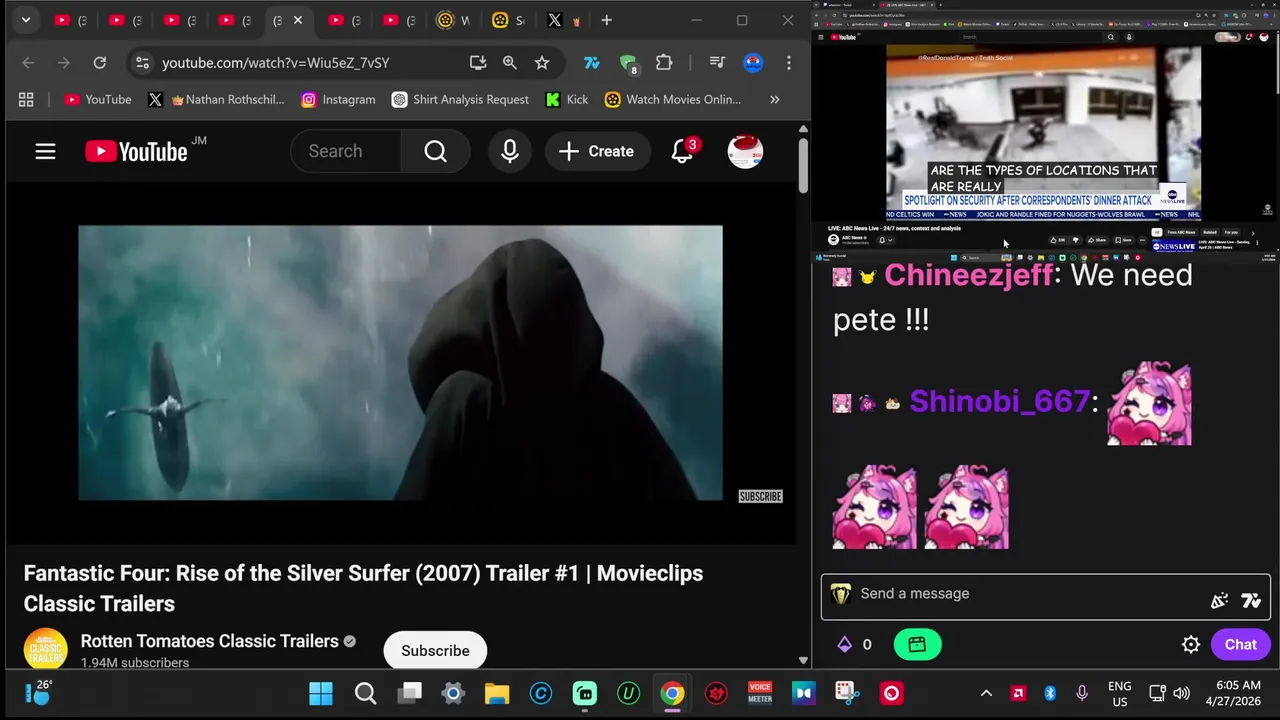Start voice search with the microphone icon
Viewport: 1280px width, 720px height.
(x=510, y=151)
